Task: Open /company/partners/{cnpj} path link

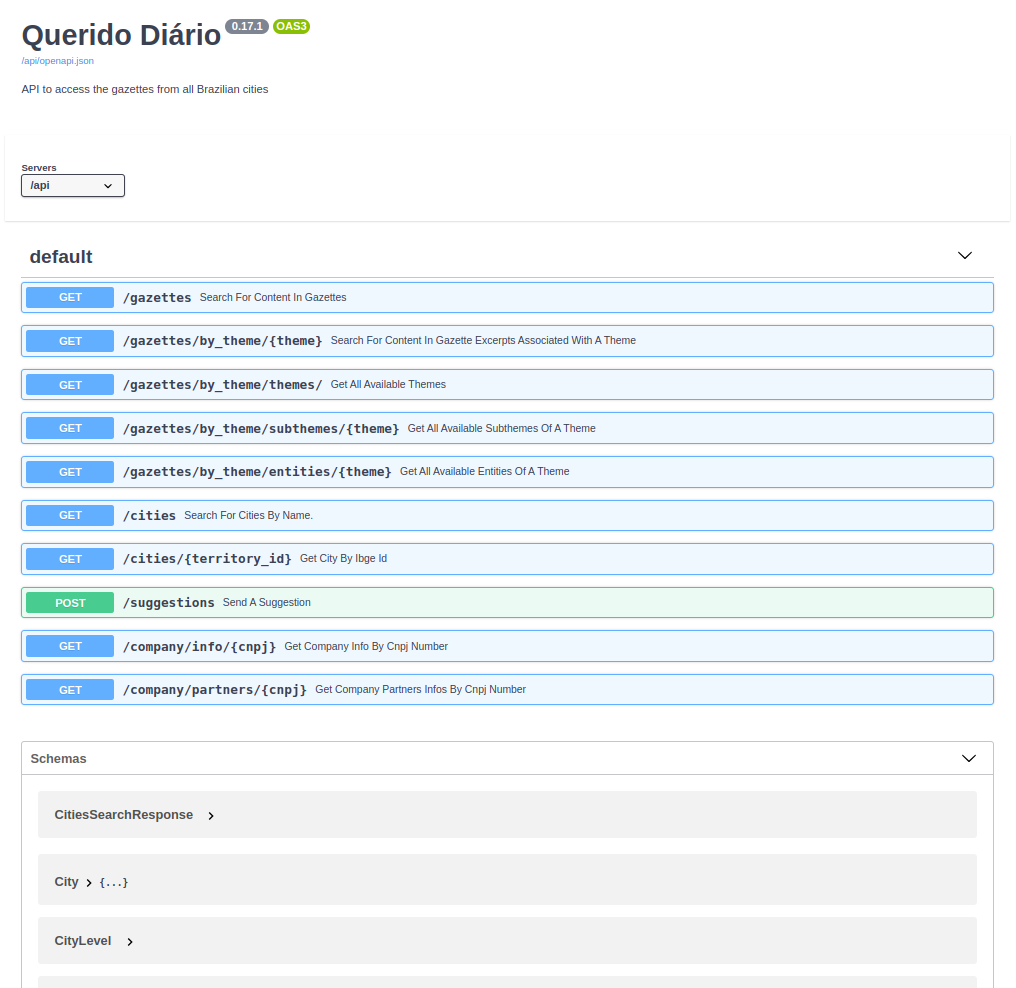Action: (x=214, y=690)
